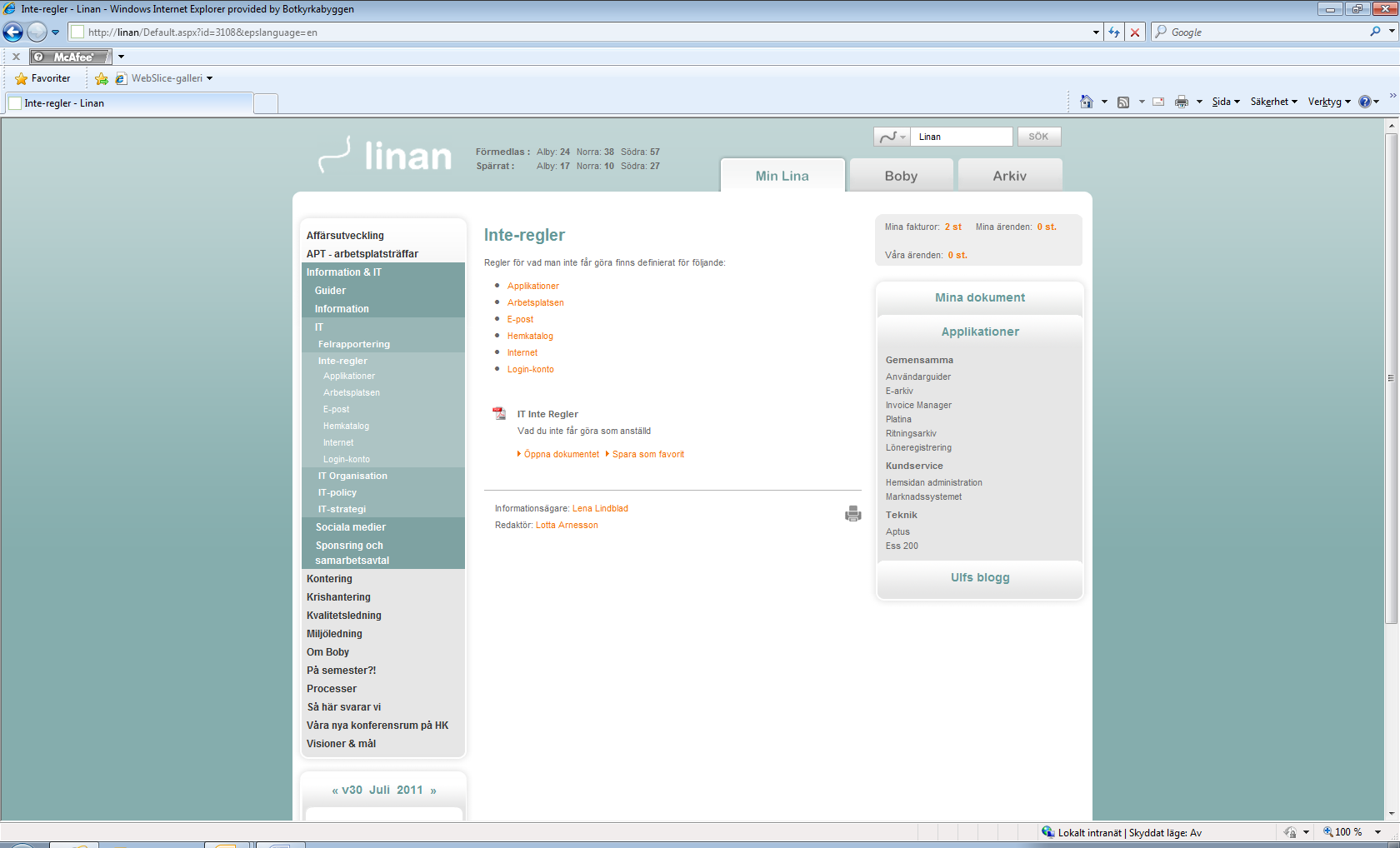Viewport: 1400px width, 848px height.
Task: Expand the print options dropdown arrow
Action: point(1199,102)
